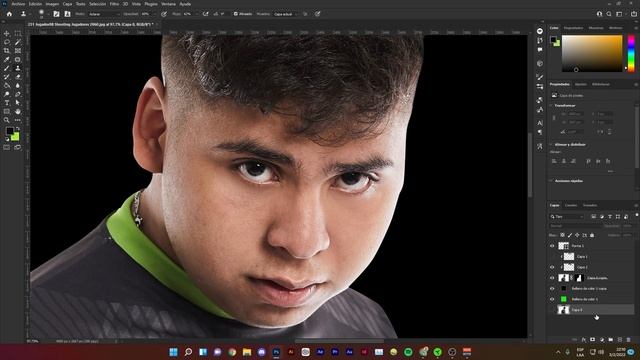The height and width of the screenshot is (360, 640).
Task: Toggle Quick Mask mode icon
Action: (x=7, y=147)
